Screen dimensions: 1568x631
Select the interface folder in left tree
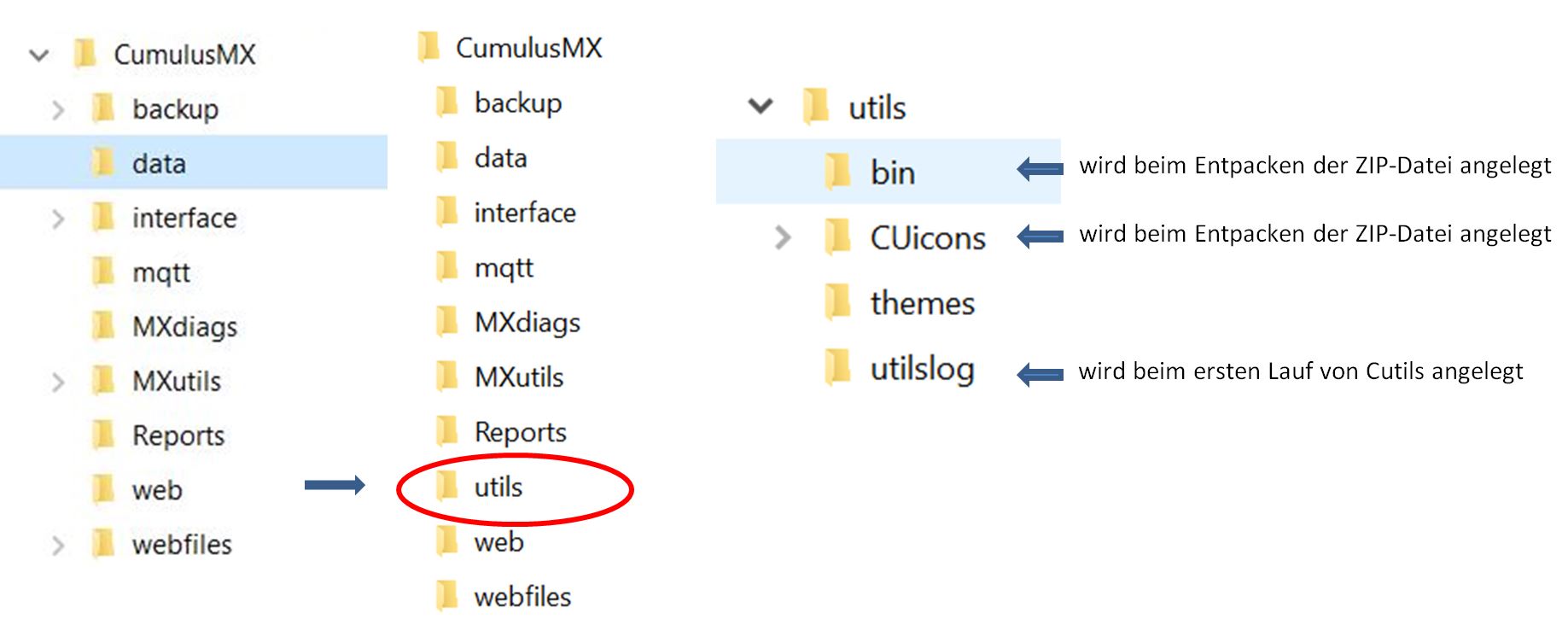tap(184, 218)
